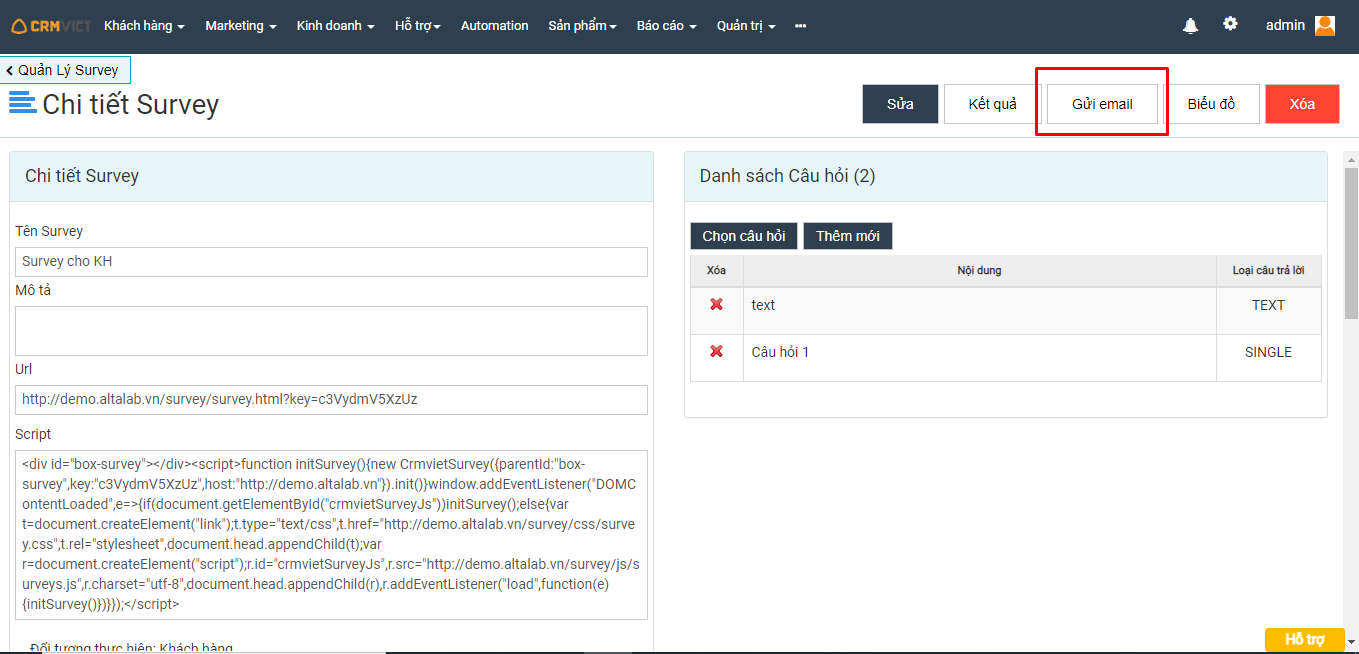Focus the Mô tả text area
This screenshot has width=1359, height=654.
[331, 331]
